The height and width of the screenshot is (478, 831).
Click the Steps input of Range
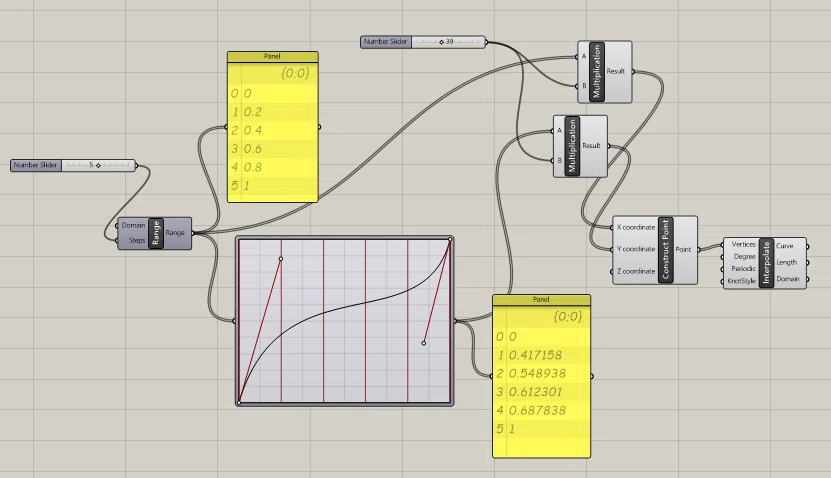(137, 240)
